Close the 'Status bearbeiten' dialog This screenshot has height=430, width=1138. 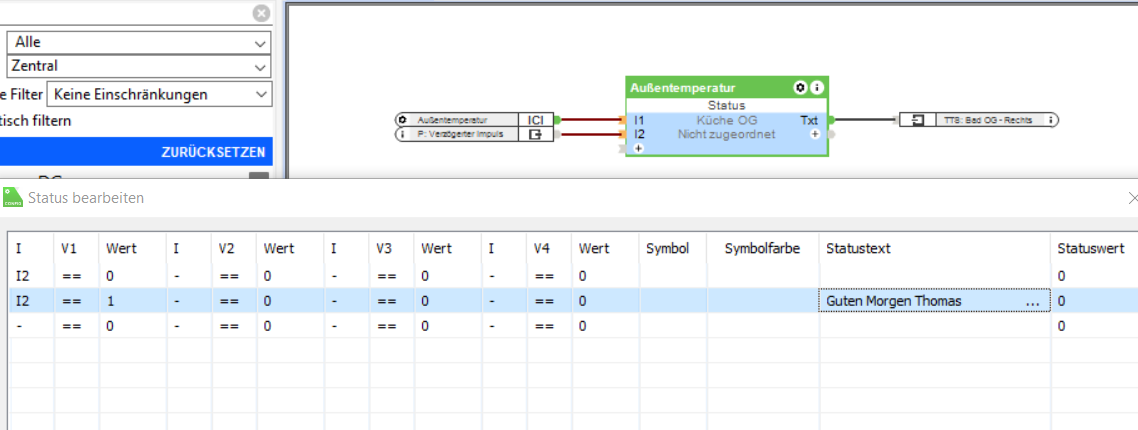click(1132, 198)
